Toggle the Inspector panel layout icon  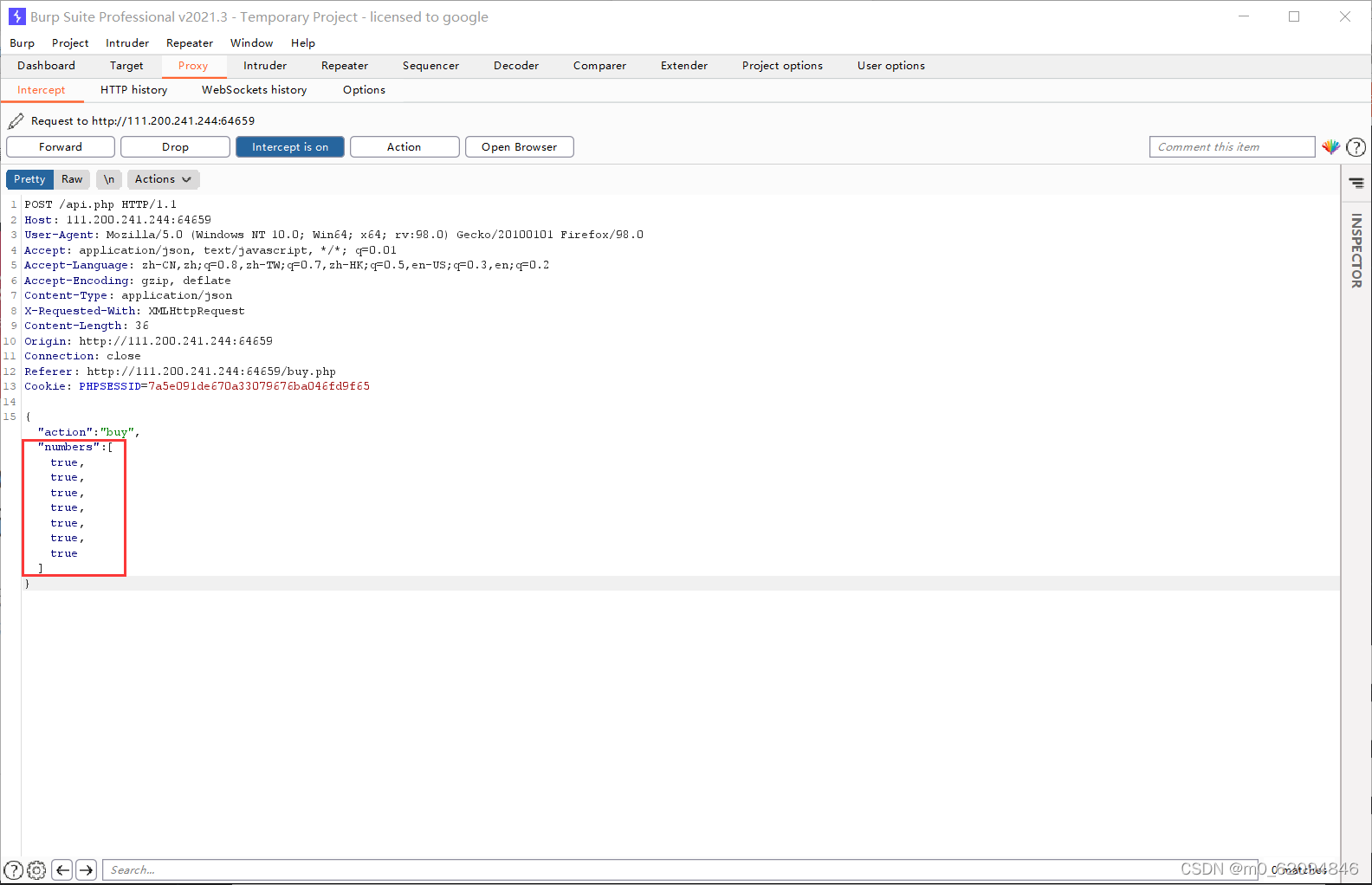pos(1356,183)
